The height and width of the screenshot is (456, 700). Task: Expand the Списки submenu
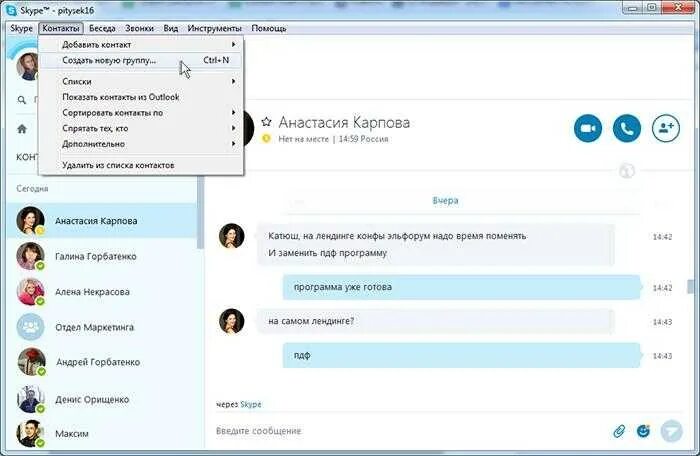(141, 82)
